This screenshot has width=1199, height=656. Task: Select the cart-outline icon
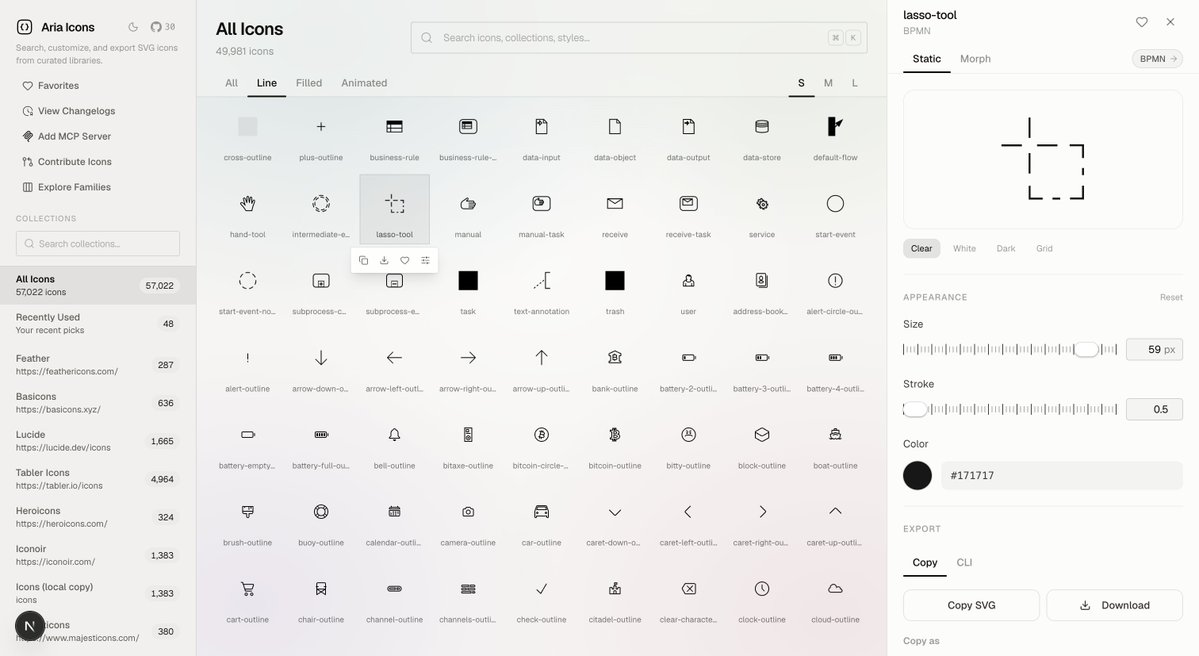[x=248, y=596]
